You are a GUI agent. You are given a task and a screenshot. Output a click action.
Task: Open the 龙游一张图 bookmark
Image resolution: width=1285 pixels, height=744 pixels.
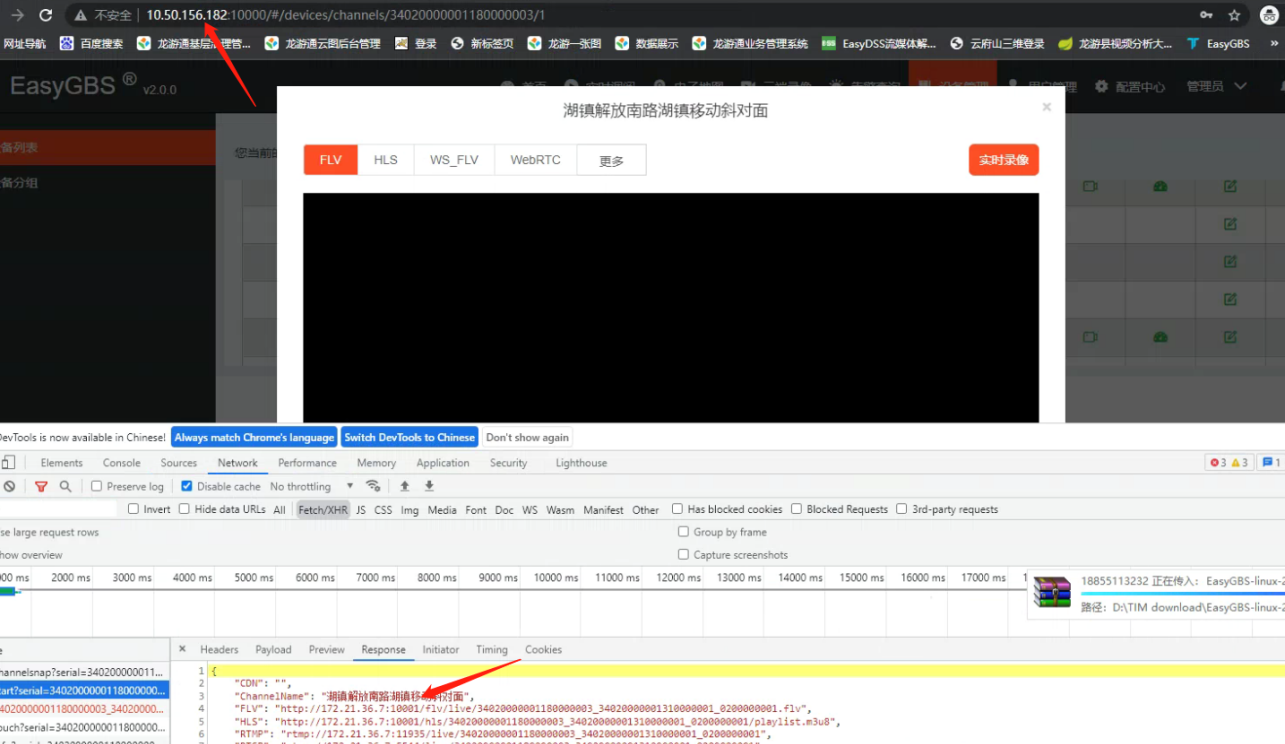(x=565, y=44)
